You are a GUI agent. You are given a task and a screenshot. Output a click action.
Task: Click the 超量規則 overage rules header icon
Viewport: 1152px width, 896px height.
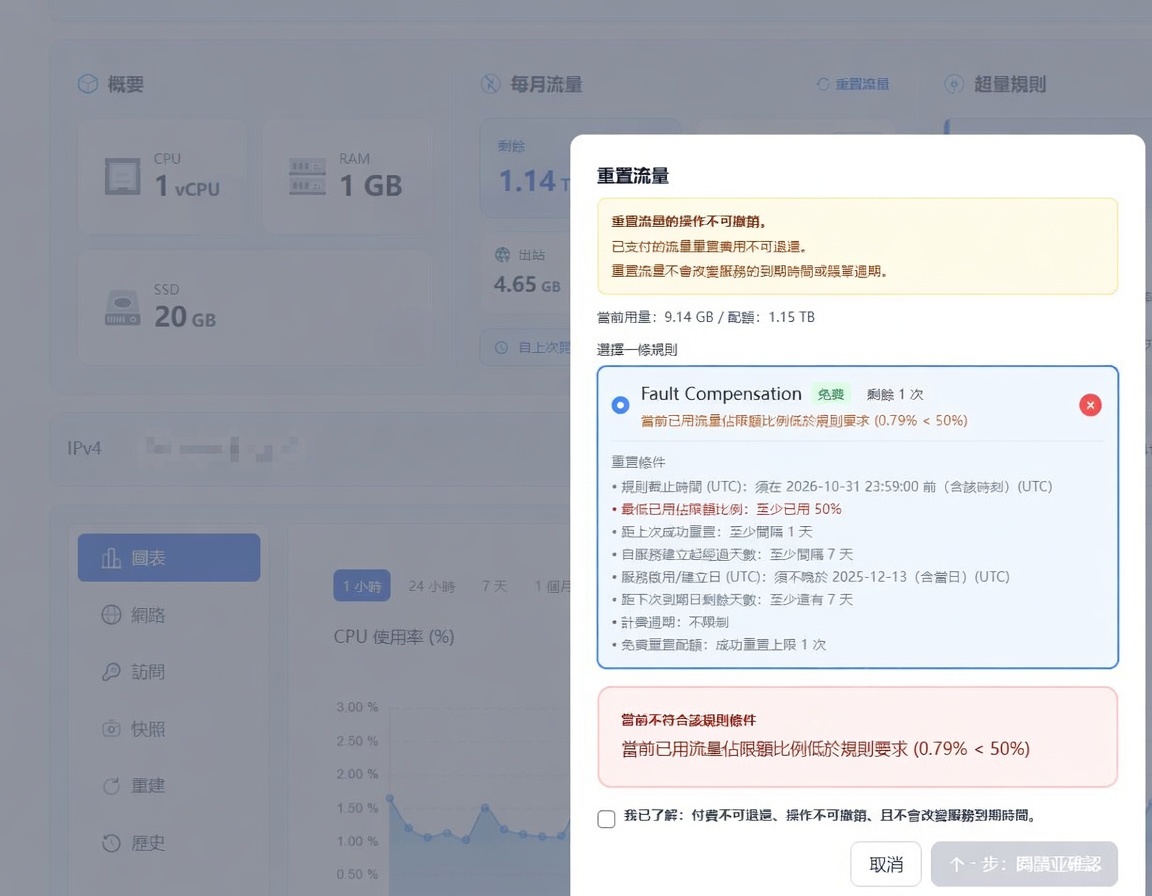pyautogui.click(x=953, y=84)
